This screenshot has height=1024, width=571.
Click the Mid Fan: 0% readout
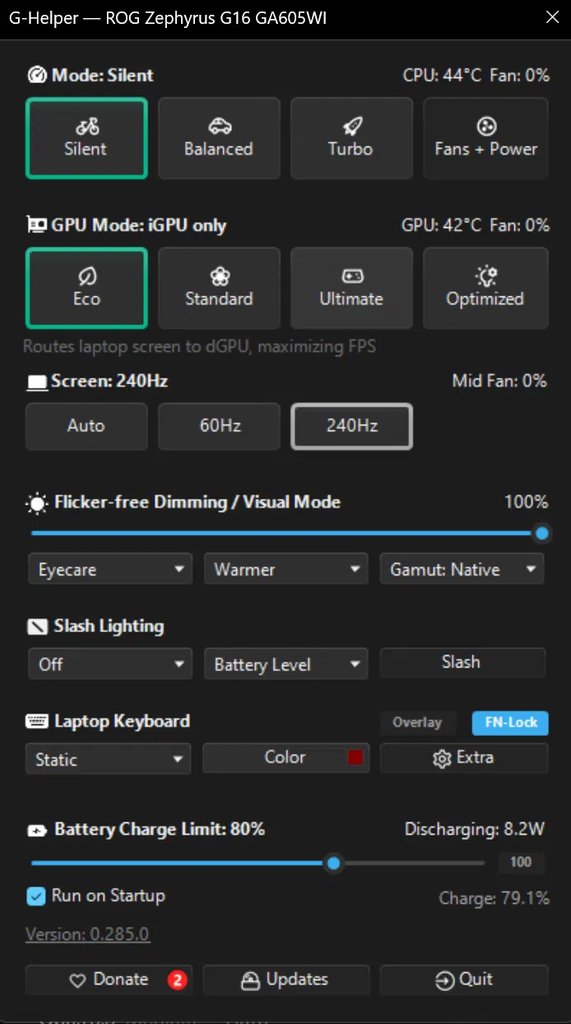point(500,381)
